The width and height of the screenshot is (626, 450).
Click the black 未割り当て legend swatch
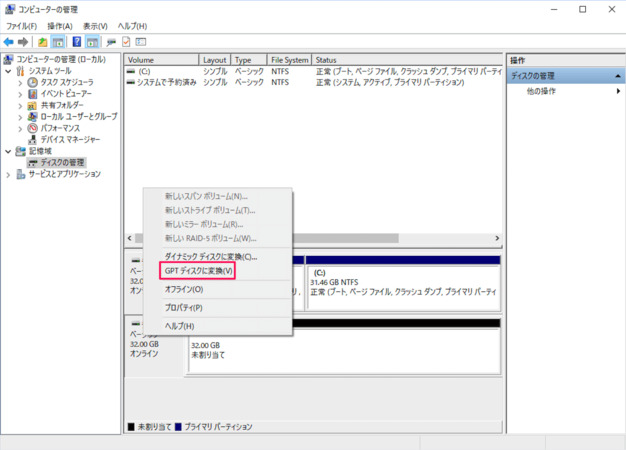click(131, 427)
